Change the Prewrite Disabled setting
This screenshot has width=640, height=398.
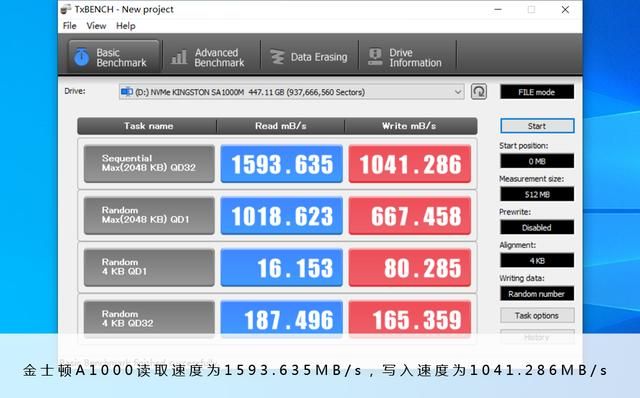[x=537, y=227]
